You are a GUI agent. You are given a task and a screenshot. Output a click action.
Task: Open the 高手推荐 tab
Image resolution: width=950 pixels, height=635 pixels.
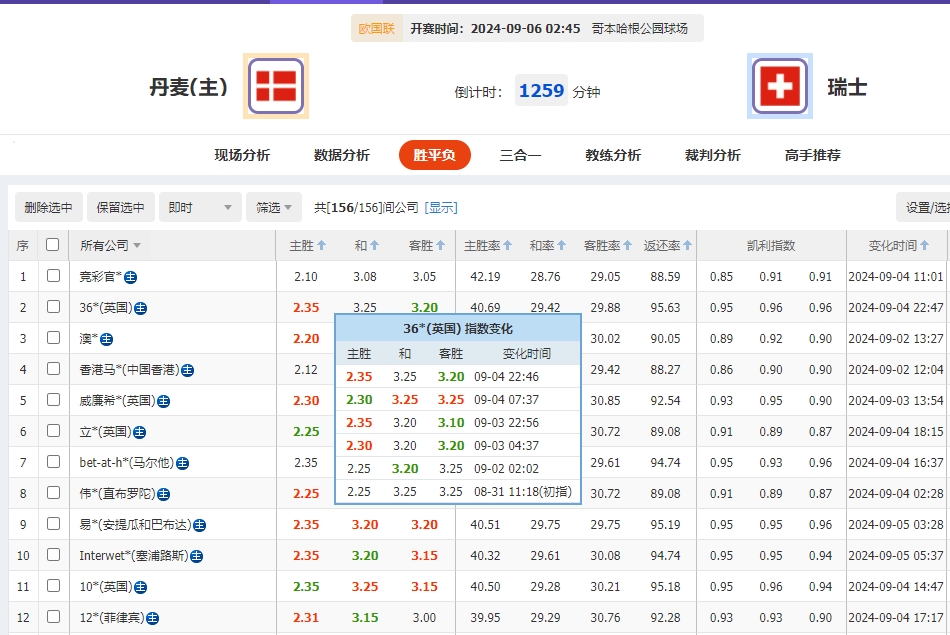click(x=812, y=156)
